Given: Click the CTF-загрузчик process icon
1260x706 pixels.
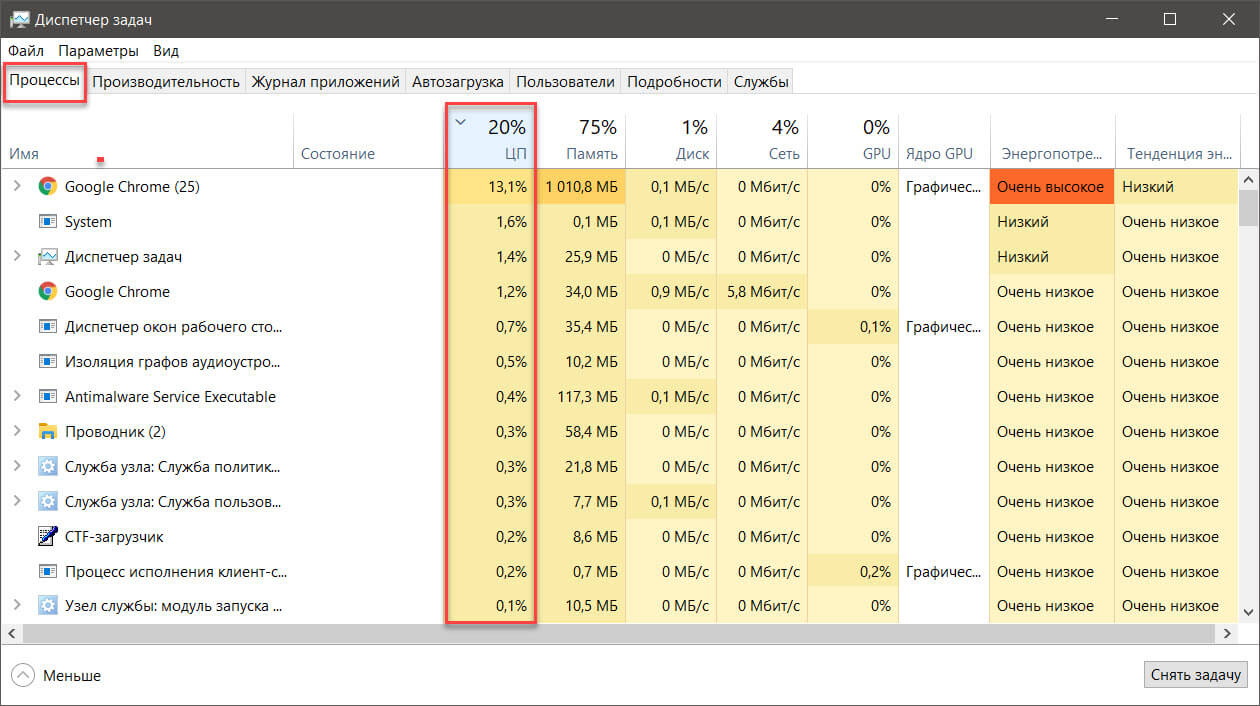Looking at the screenshot, I should click(x=47, y=537).
